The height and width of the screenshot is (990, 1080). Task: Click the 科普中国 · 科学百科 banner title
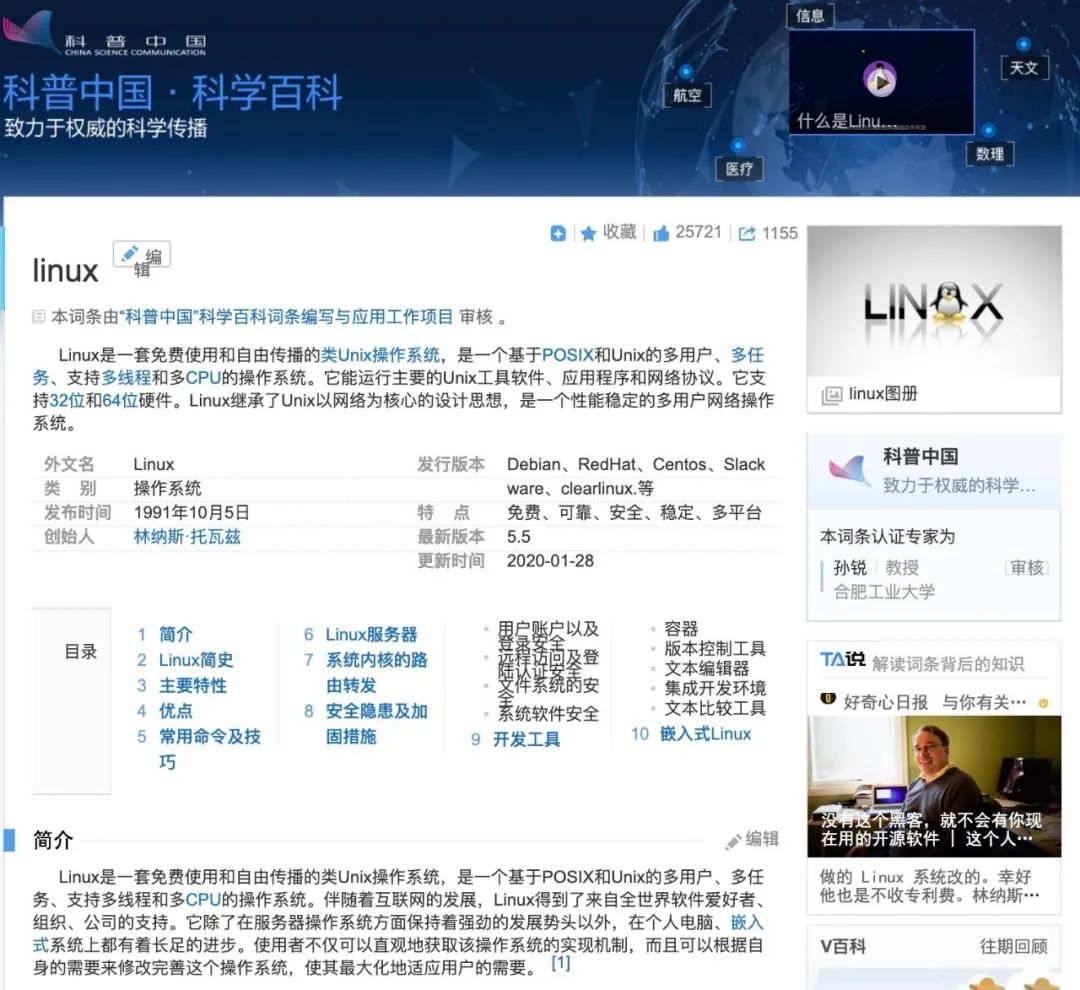coord(172,93)
